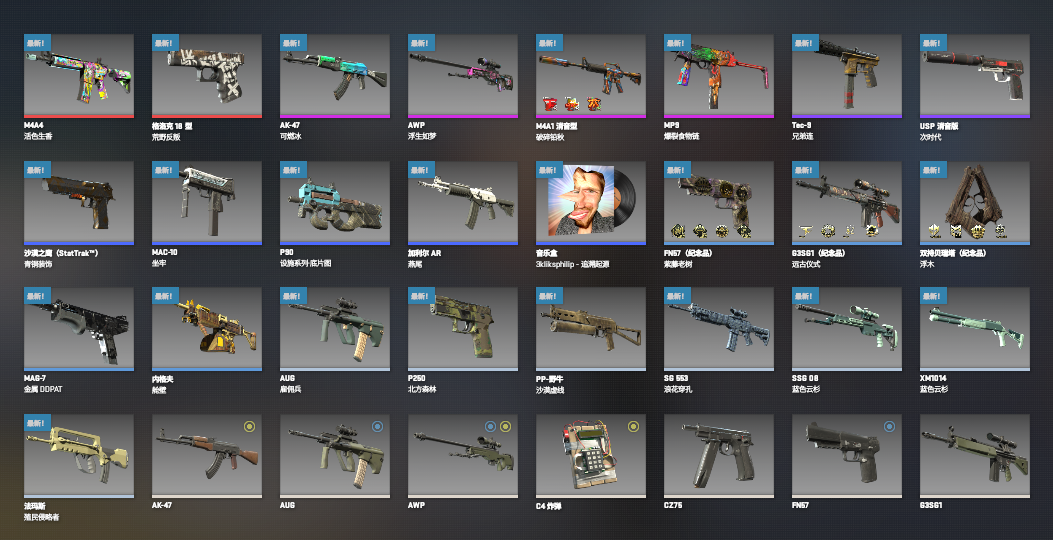Click the stickers applied on M4A1 消音型

(572, 104)
